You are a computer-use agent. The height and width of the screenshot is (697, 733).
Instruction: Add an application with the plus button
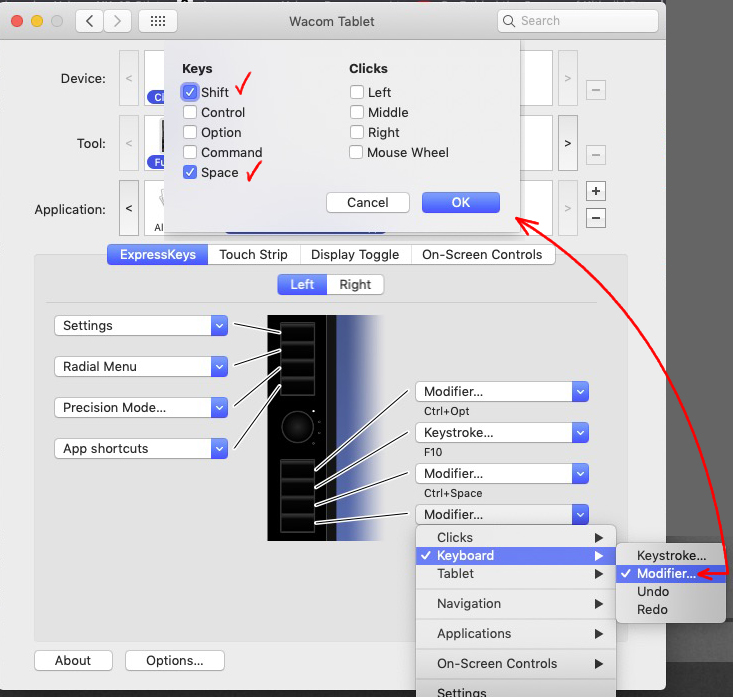point(596,191)
